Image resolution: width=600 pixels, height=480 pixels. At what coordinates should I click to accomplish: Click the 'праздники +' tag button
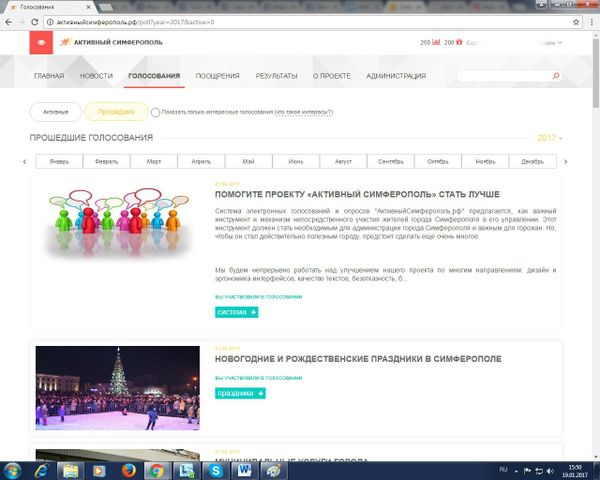pos(240,393)
